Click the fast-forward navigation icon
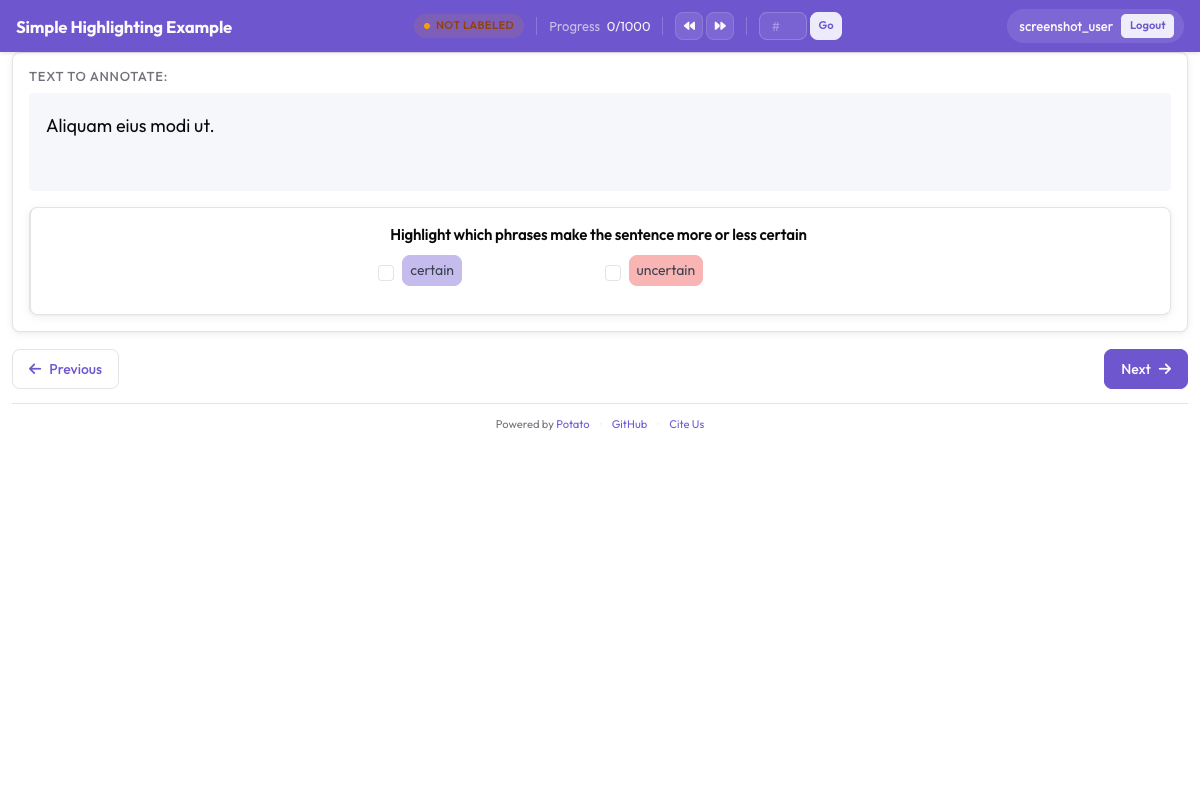 tap(720, 25)
